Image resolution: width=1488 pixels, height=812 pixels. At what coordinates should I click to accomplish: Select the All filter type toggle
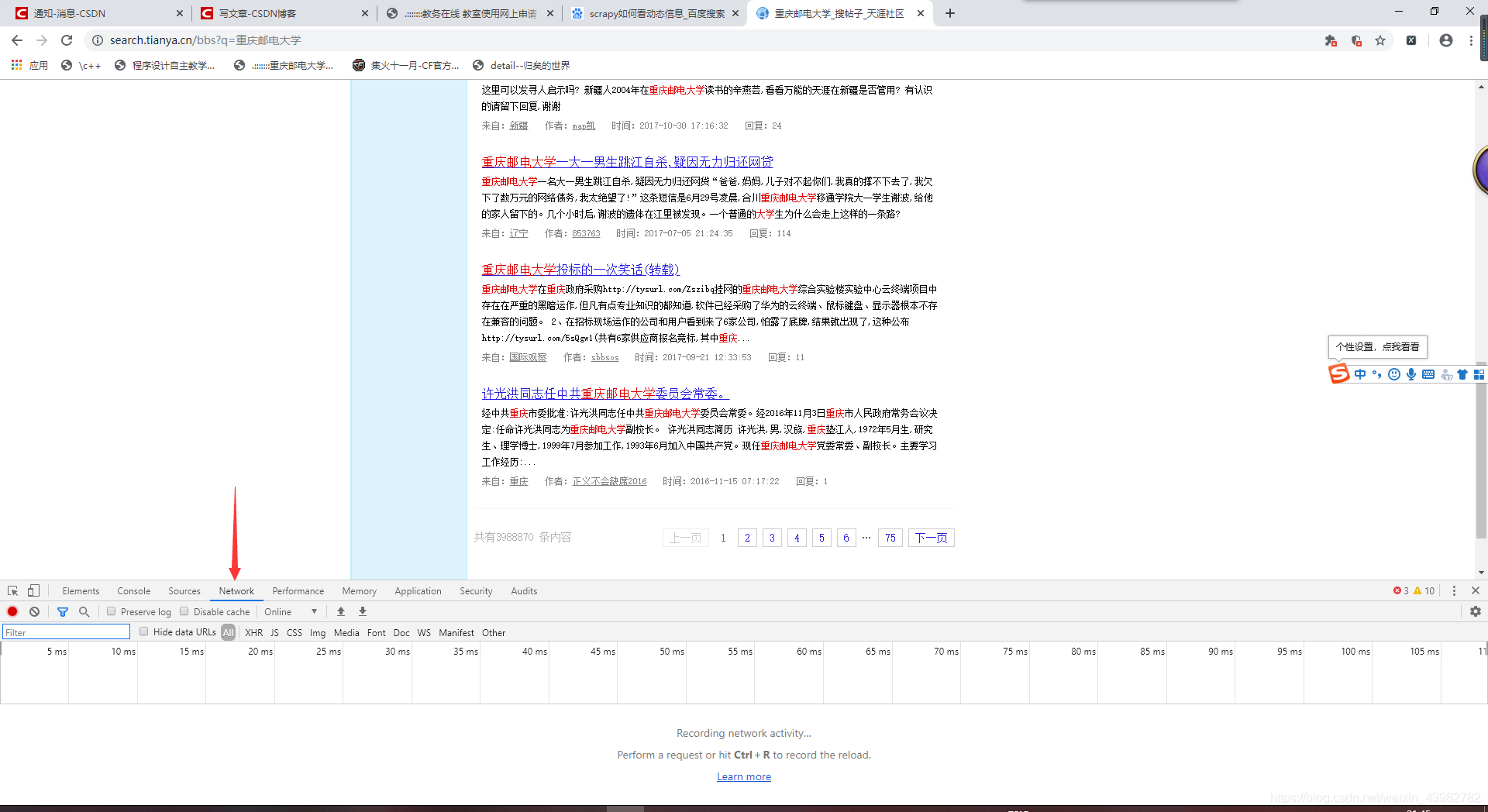coord(228,632)
